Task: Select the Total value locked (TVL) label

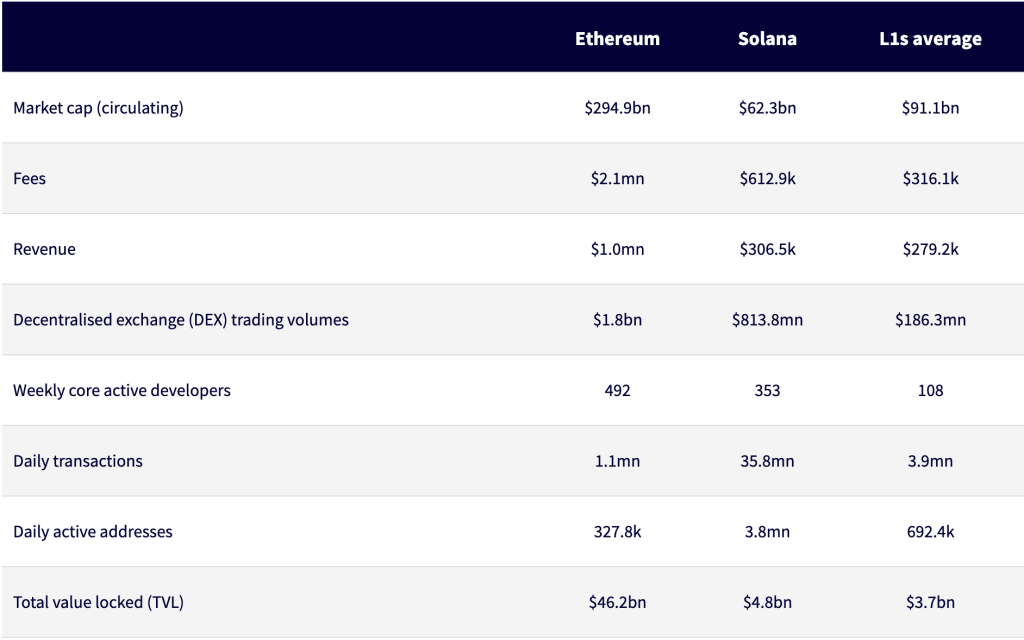Action: [98, 601]
